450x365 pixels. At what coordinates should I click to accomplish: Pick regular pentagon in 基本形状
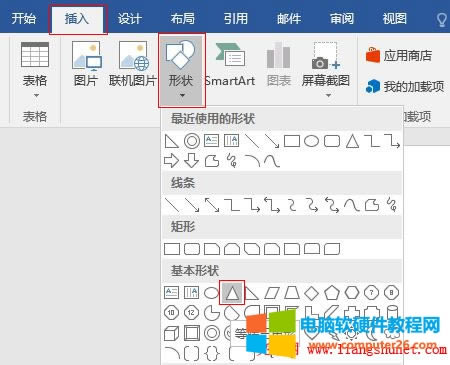click(x=332, y=293)
